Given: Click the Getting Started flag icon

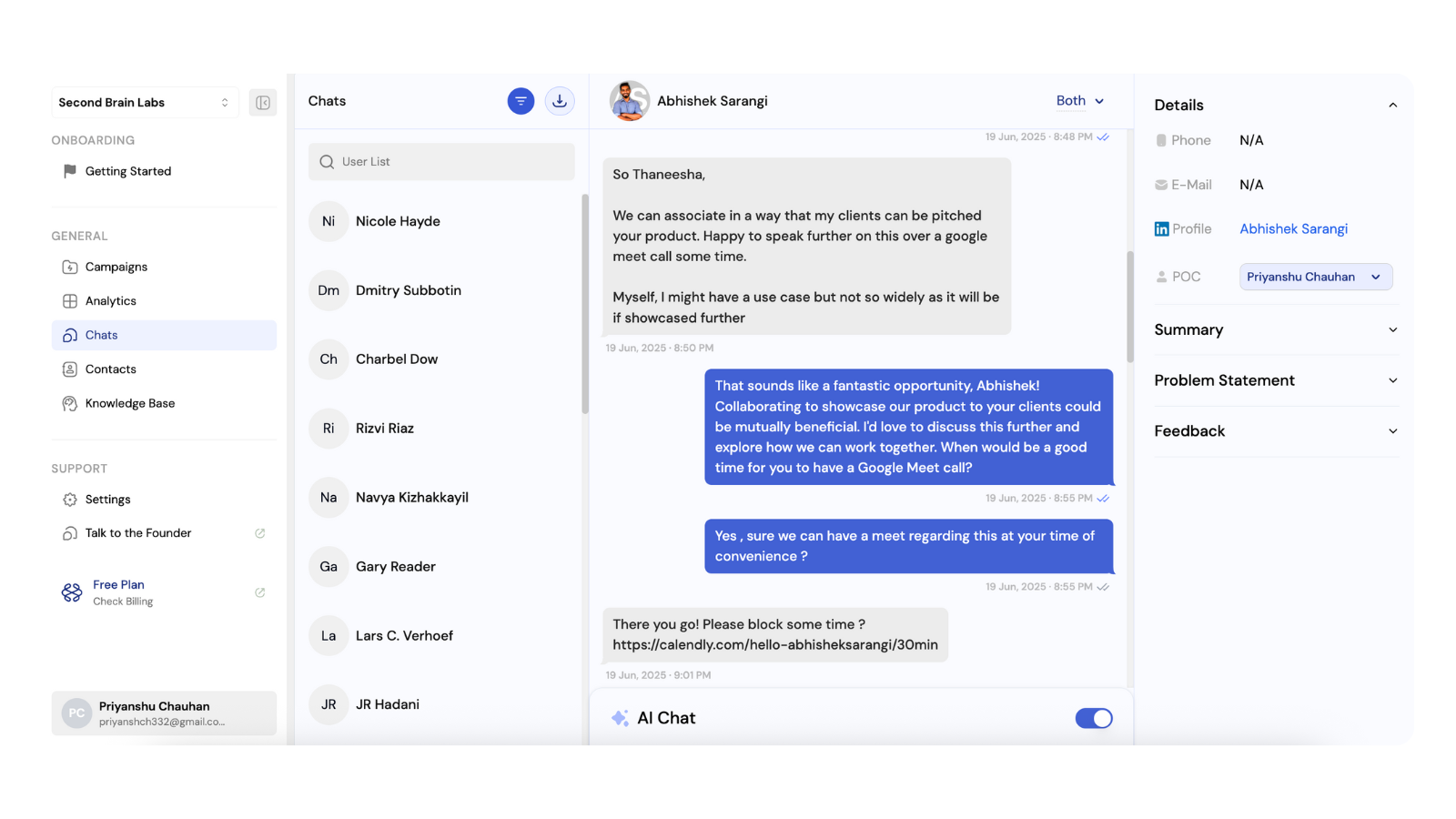Looking at the screenshot, I should coord(70,171).
